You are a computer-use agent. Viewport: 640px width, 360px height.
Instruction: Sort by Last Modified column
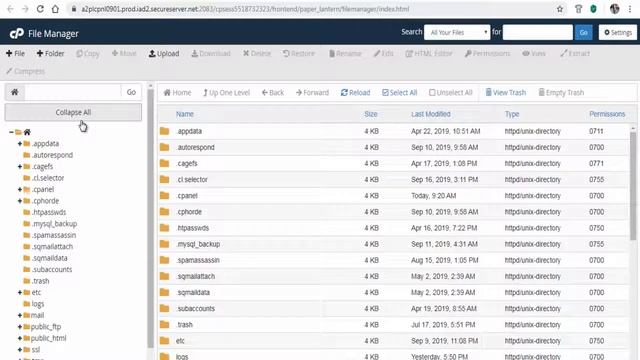click(x=431, y=114)
